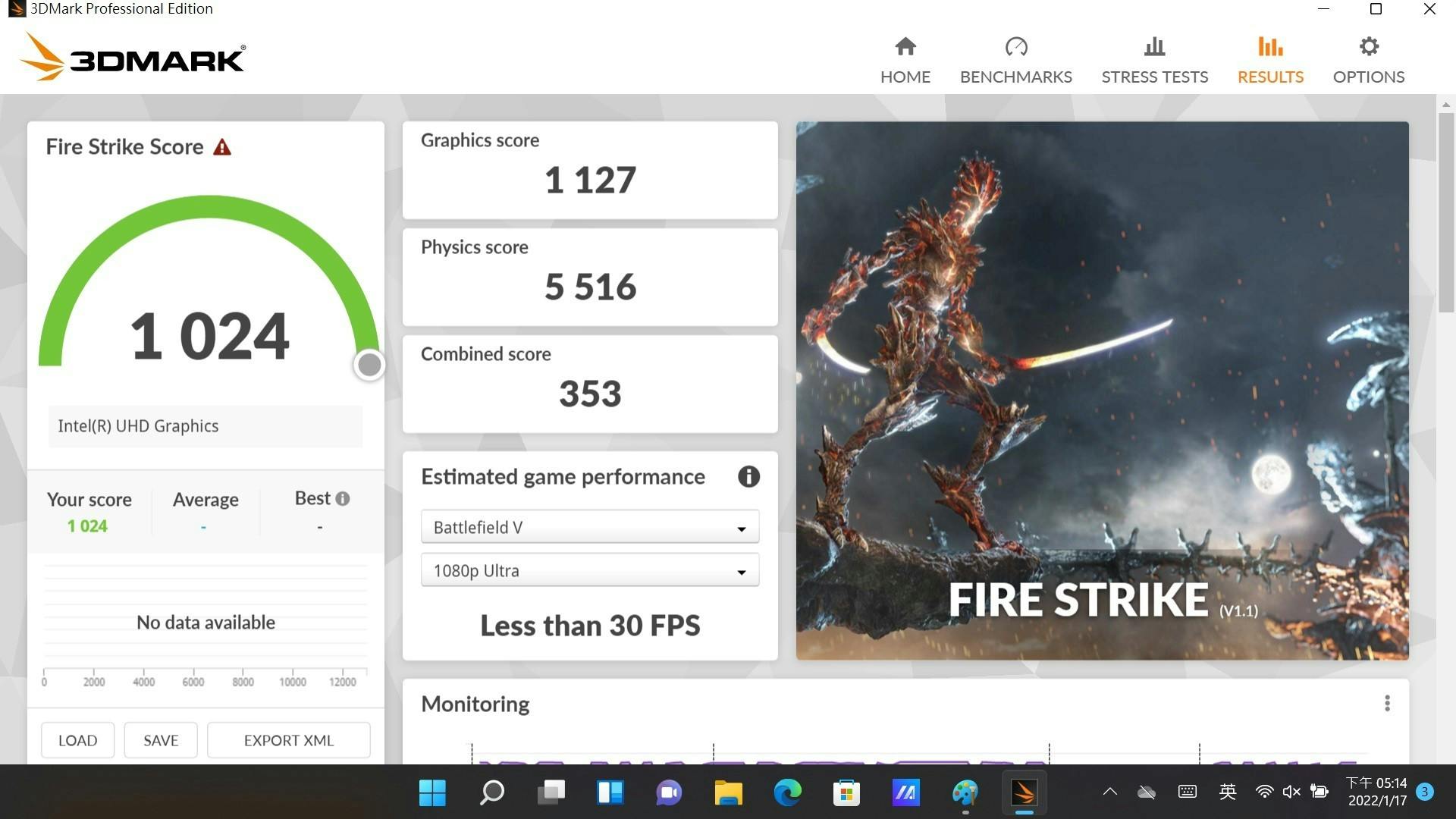Expand the Battlefield V game dropdown

pyautogui.click(x=589, y=527)
